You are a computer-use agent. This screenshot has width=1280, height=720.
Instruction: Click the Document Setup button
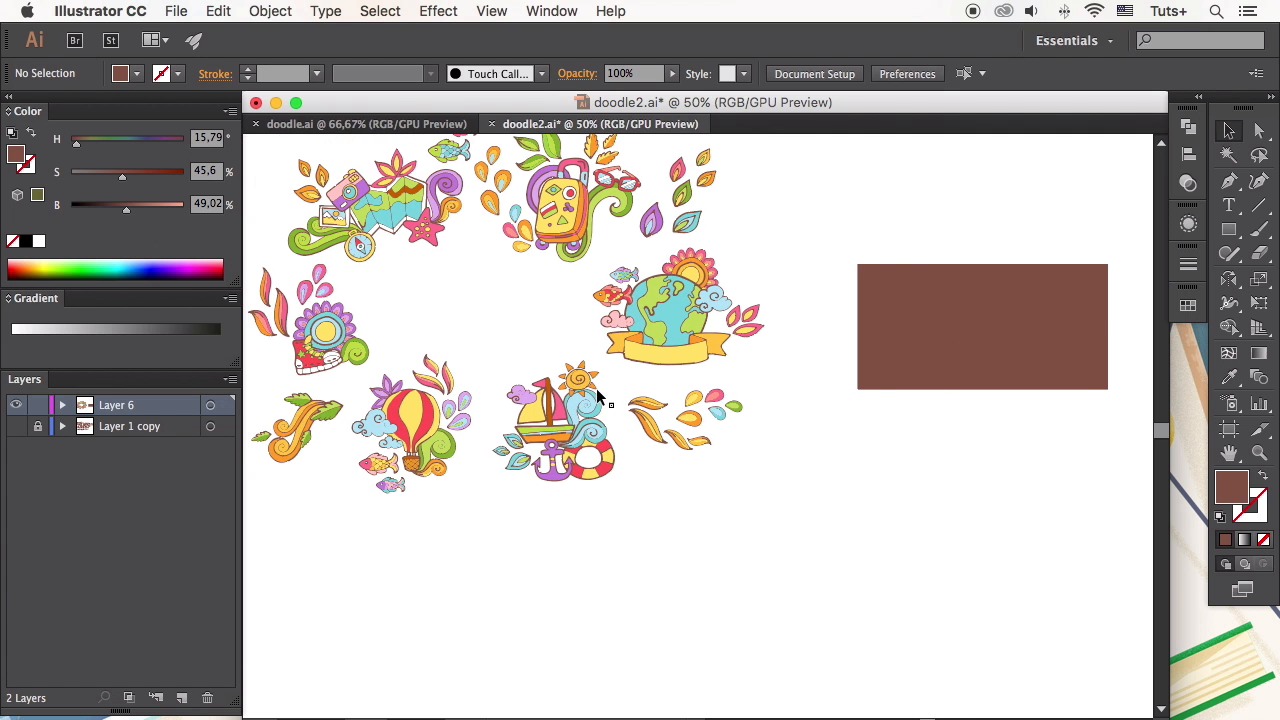click(814, 74)
